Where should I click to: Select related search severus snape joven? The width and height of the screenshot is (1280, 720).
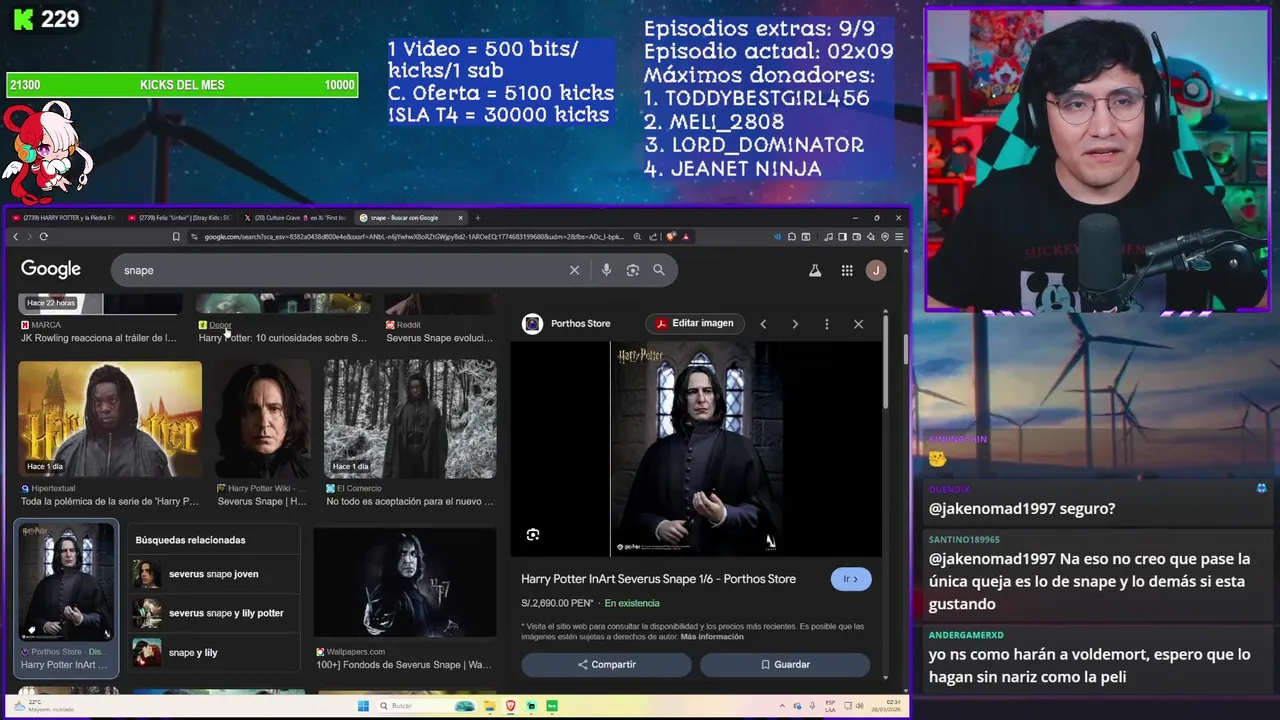coord(214,574)
